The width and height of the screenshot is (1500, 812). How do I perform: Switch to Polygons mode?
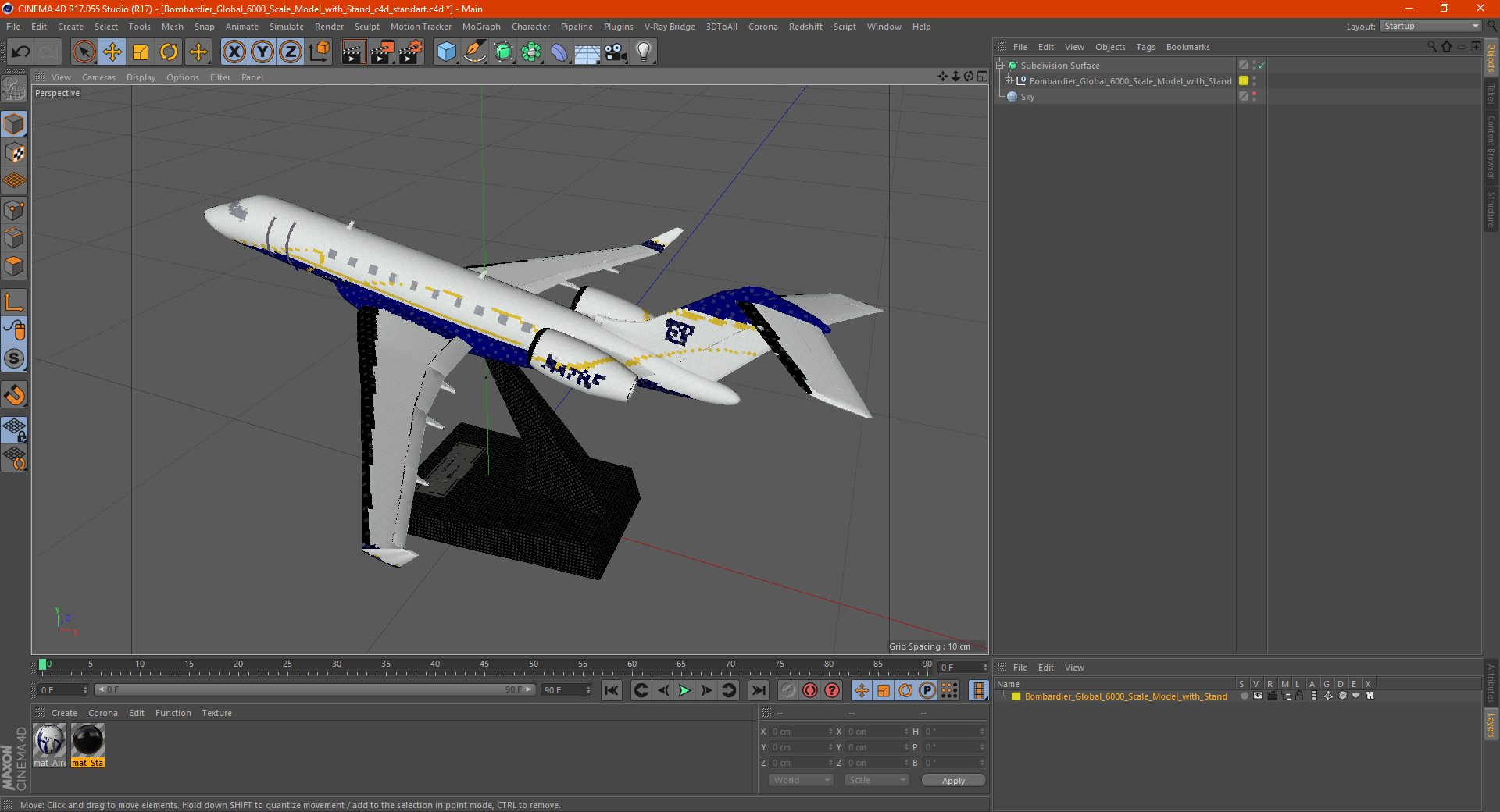coord(15,266)
